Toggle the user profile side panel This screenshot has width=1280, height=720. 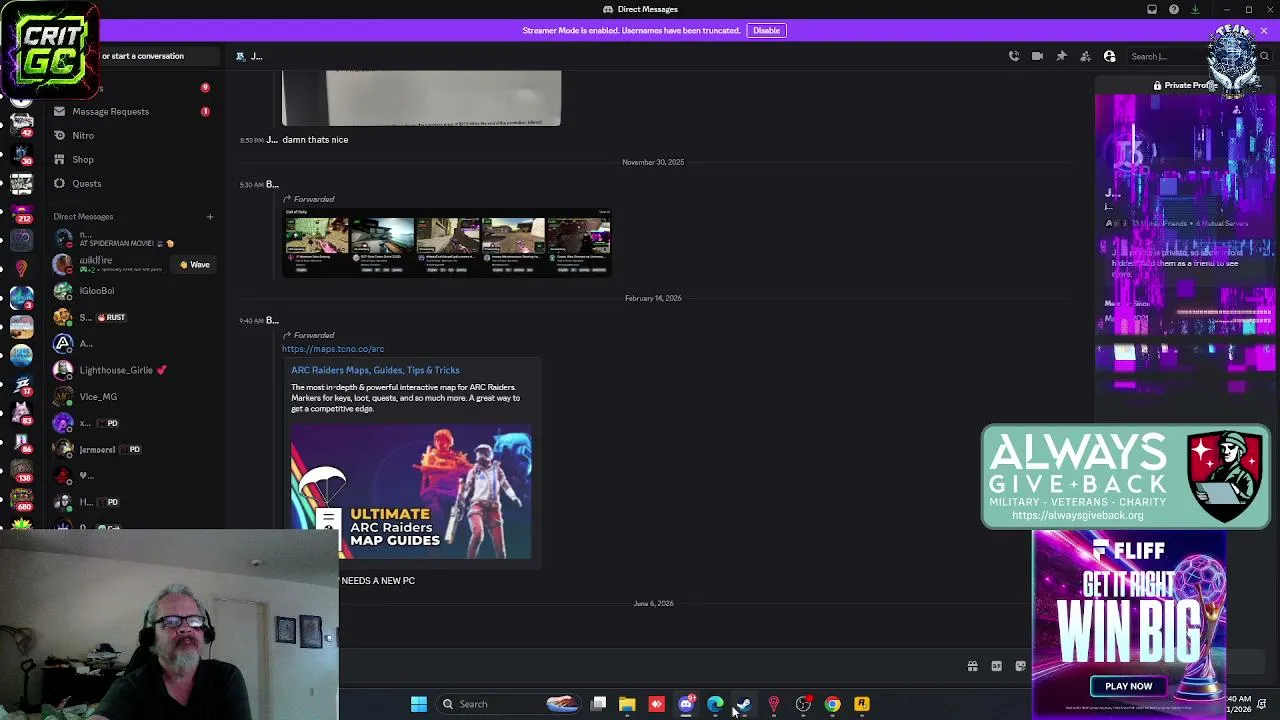(x=1110, y=56)
